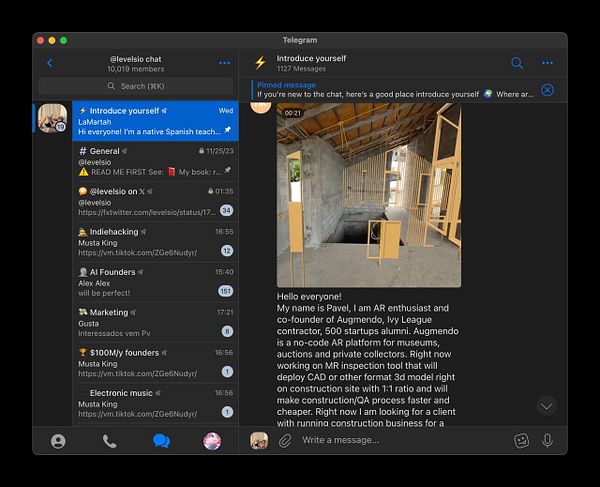
Task: Click the 34 unread badge on @levelsio on X
Action: 227,210
